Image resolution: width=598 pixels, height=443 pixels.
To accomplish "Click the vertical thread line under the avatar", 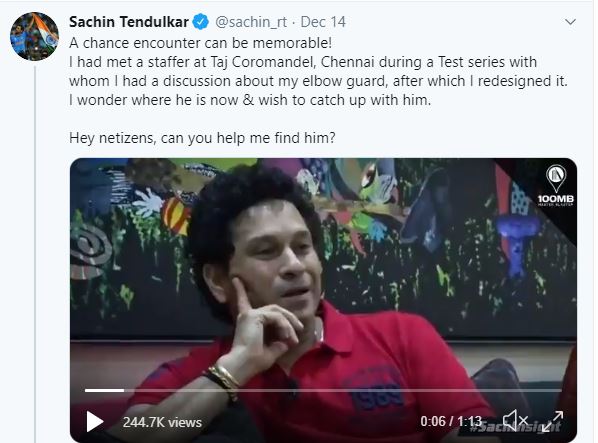I will [x=35, y=254].
